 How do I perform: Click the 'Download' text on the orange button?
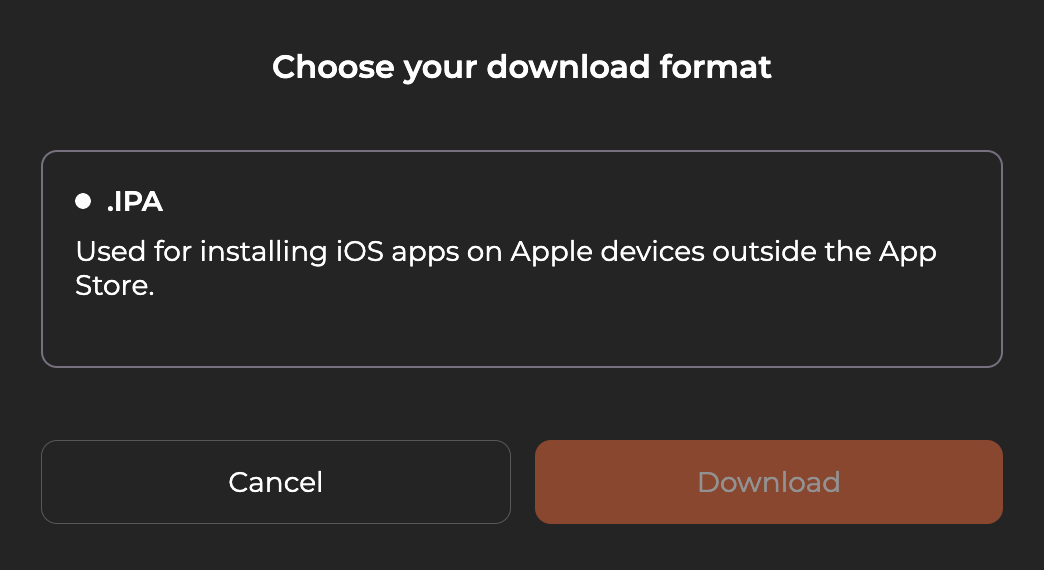768,482
